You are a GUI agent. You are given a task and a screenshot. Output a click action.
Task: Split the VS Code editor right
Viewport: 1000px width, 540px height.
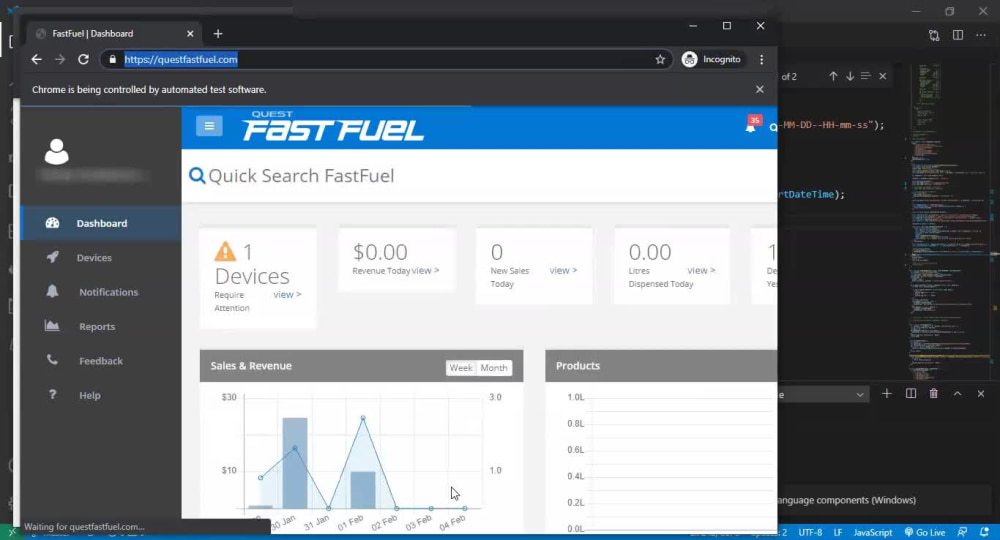point(958,35)
